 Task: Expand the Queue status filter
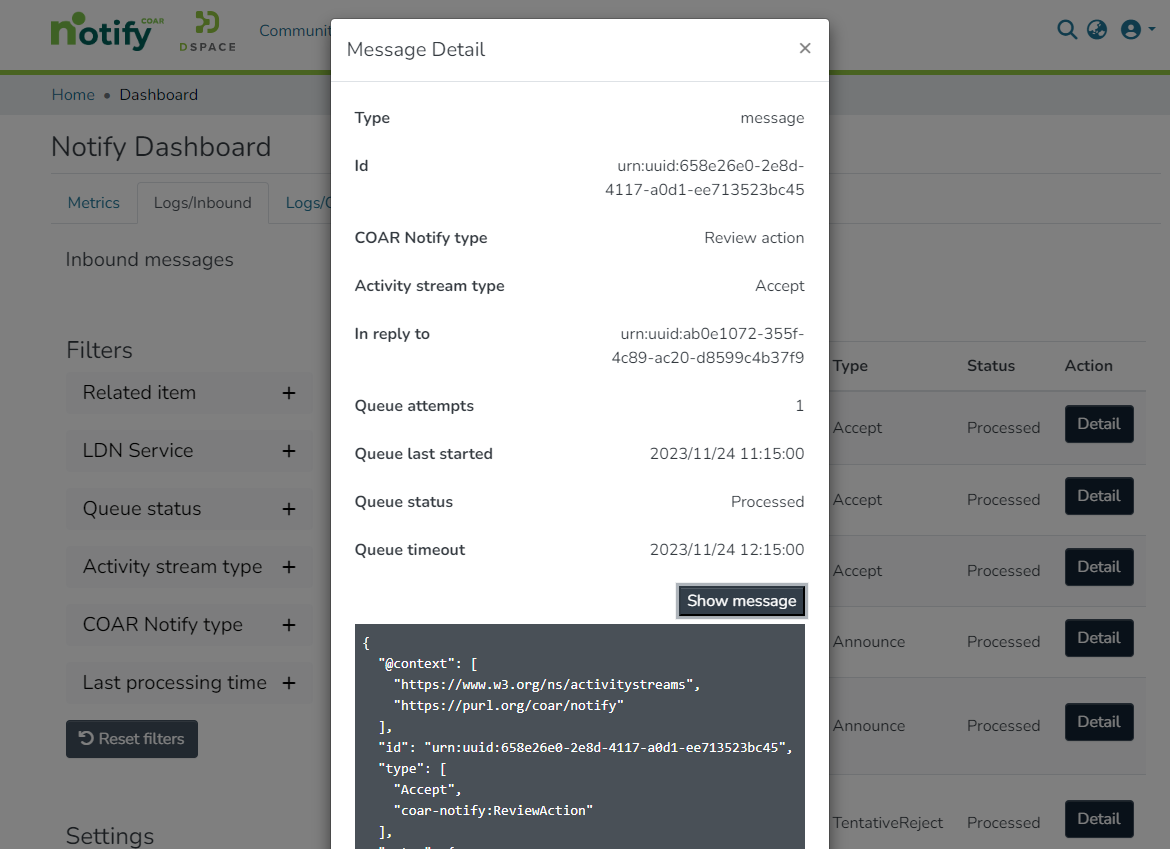[288, 509]
